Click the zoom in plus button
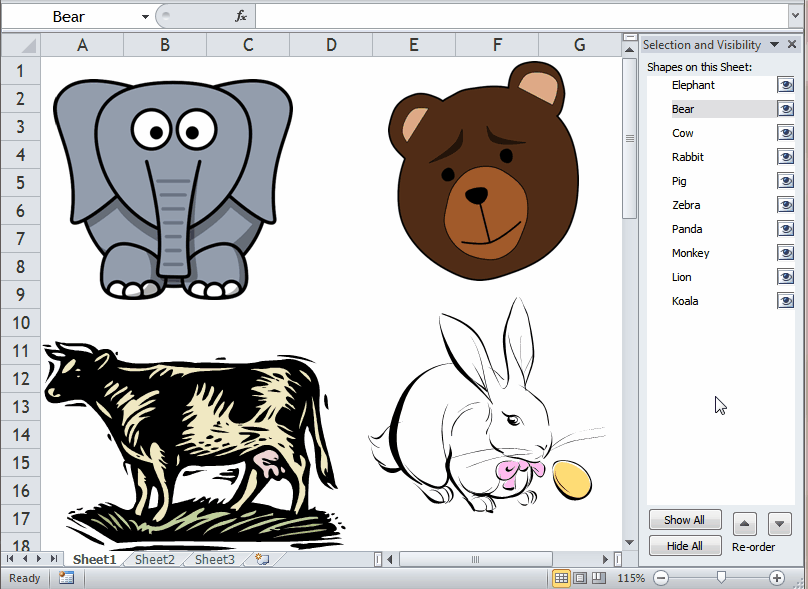This screenshot has width=808, height=589. click(x=777, y=578)
